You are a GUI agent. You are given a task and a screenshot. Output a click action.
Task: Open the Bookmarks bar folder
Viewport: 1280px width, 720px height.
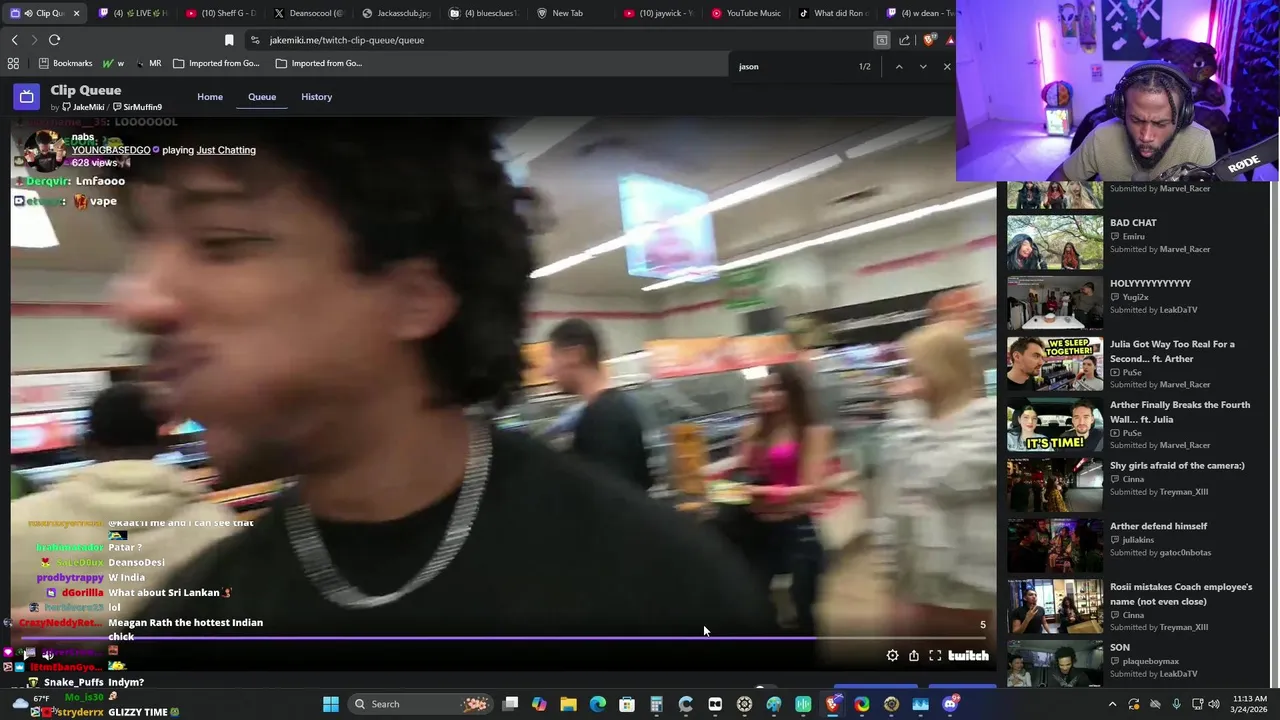click(x=65, y=63)
